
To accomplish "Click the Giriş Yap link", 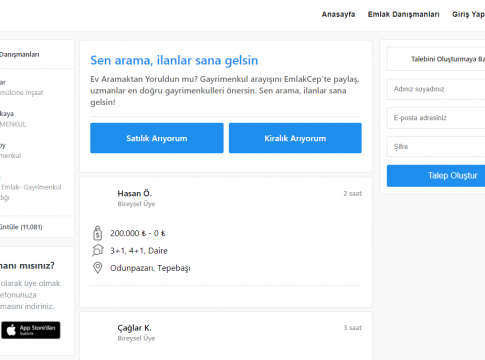I will 468,14.
